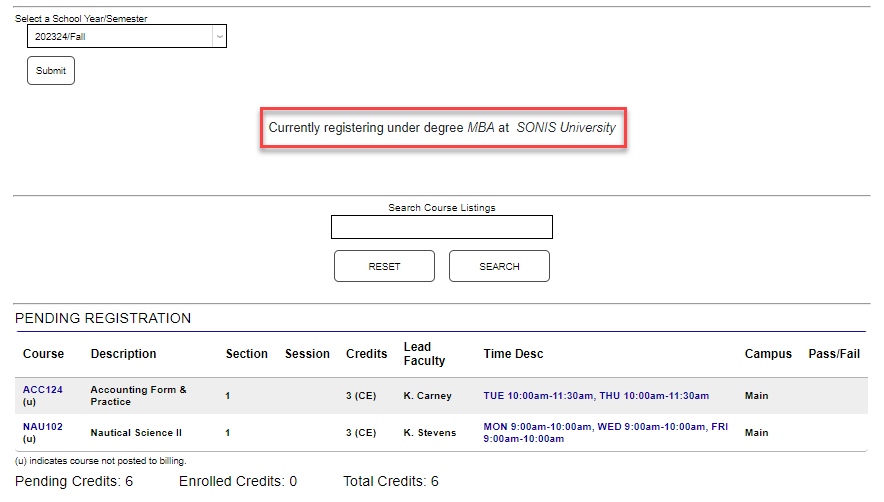Click the ACC124 time description link
This screenshot has width=884, height=502.
(596, 396)
